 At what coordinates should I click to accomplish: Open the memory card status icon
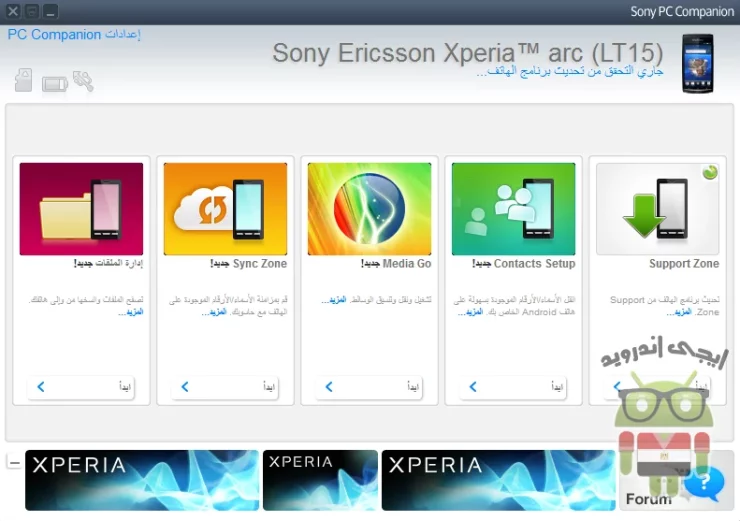[23, 80]
